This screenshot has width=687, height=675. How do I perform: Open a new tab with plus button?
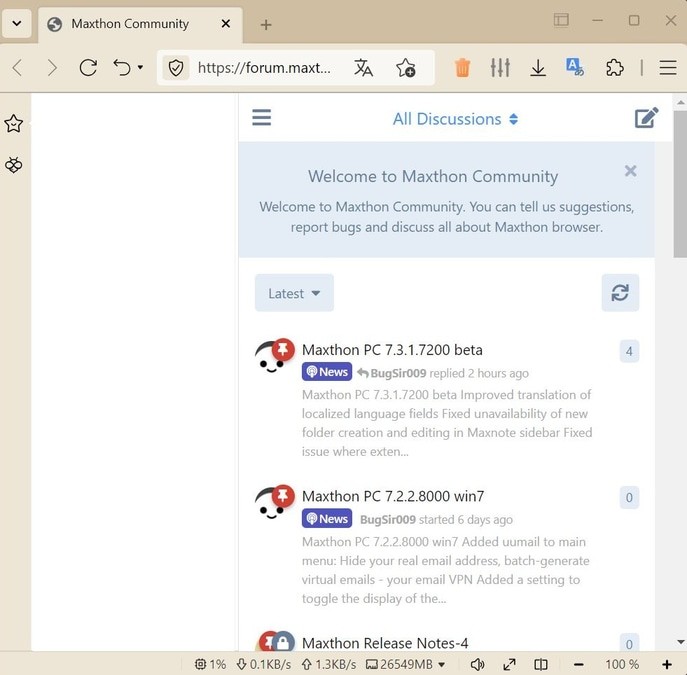(266, 25)
